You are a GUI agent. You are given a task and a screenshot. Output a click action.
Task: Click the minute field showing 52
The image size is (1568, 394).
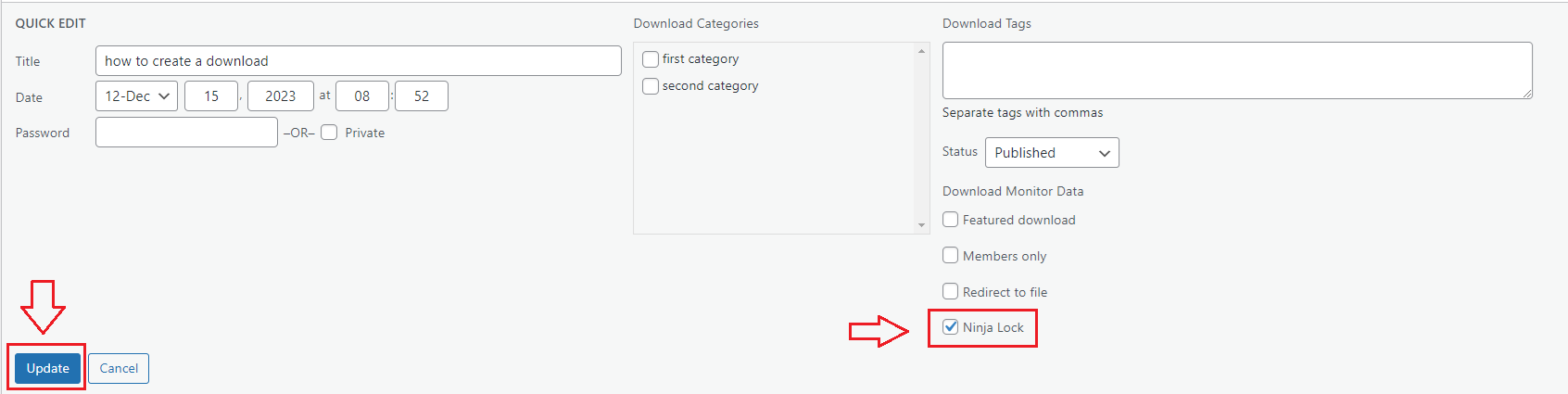(x=422, y=96)
